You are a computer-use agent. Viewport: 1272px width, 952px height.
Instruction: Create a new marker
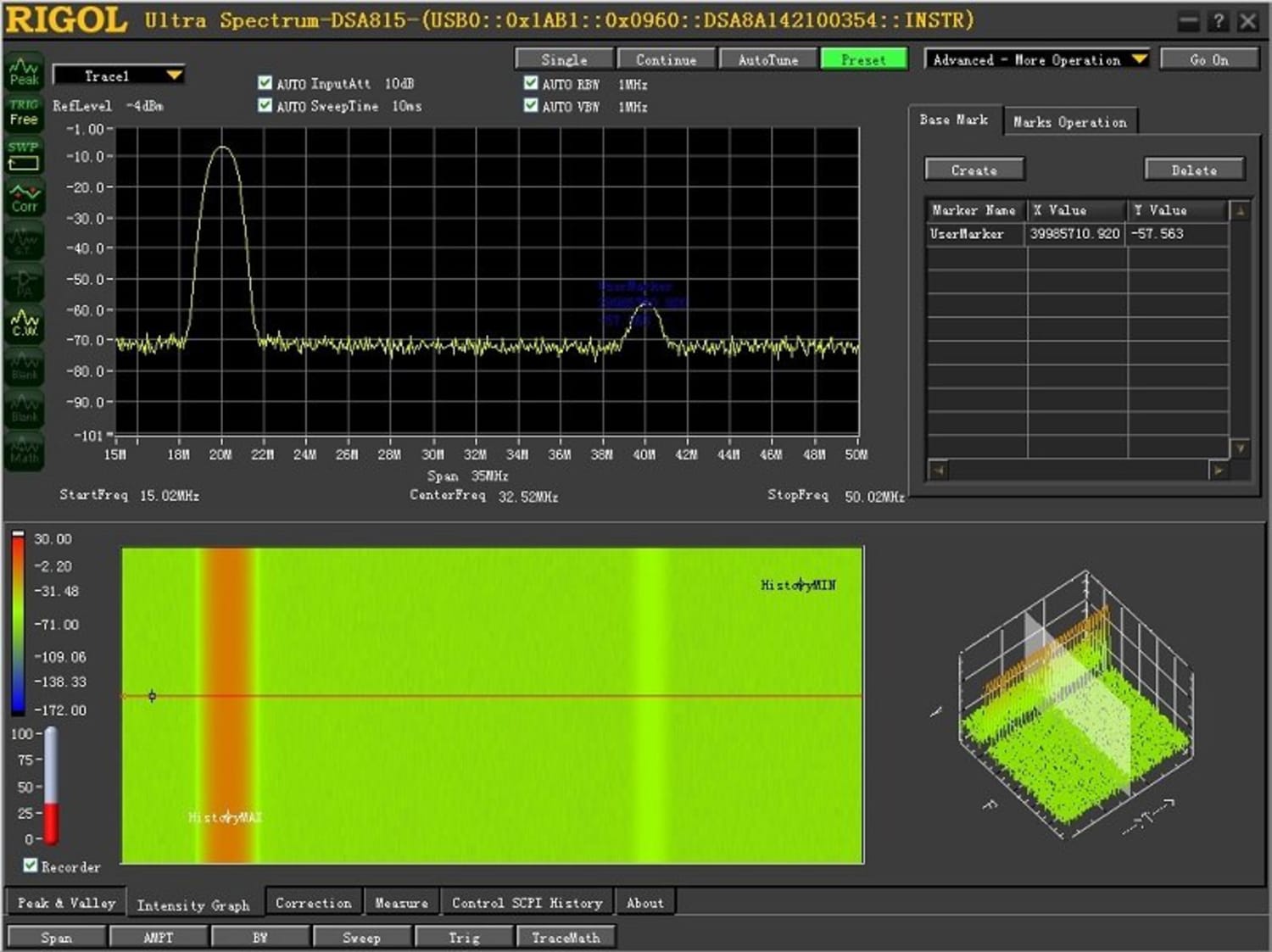(974, 170)
